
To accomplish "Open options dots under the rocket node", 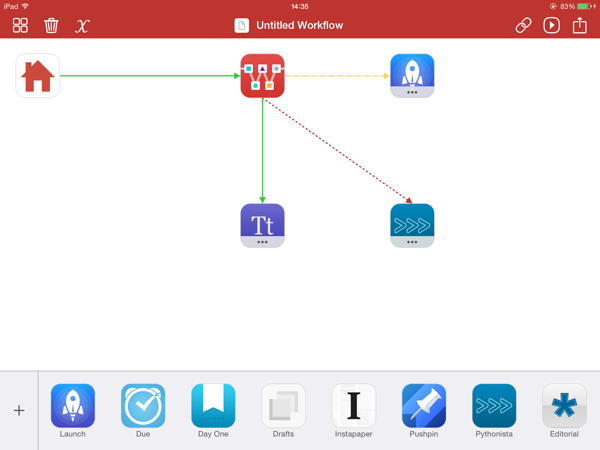I will (412, 93).
